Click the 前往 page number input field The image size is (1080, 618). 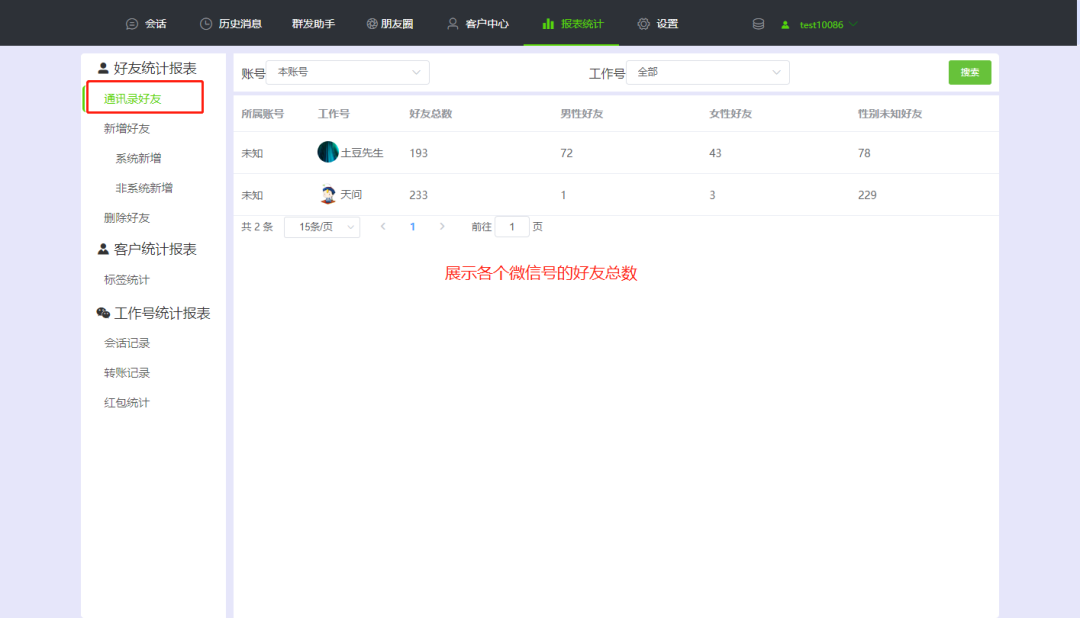pyautogui.click(x=512, y=227)
